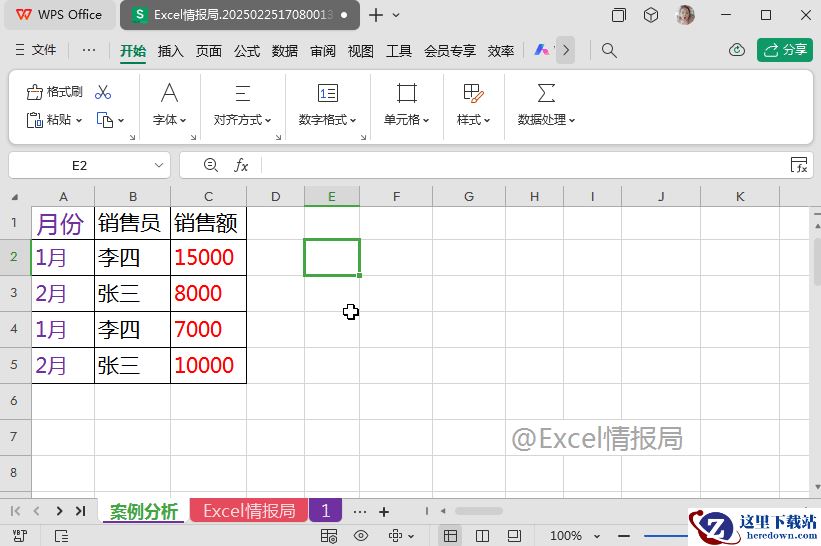821x546 pixels.
Task: Open the Alignment (对齐方式) group icon
Action: 242,93
